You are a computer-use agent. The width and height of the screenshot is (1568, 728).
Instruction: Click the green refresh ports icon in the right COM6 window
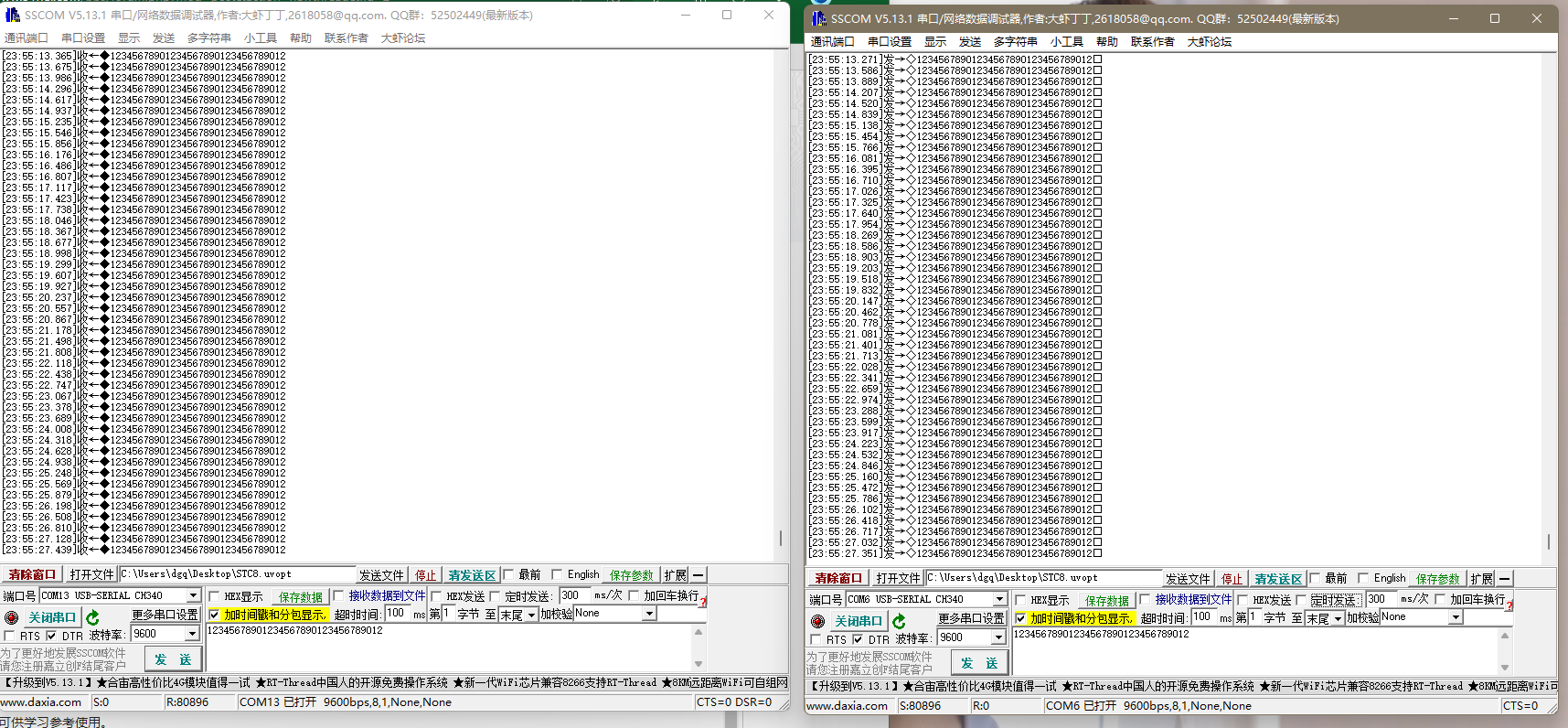(x=899, y=621)
